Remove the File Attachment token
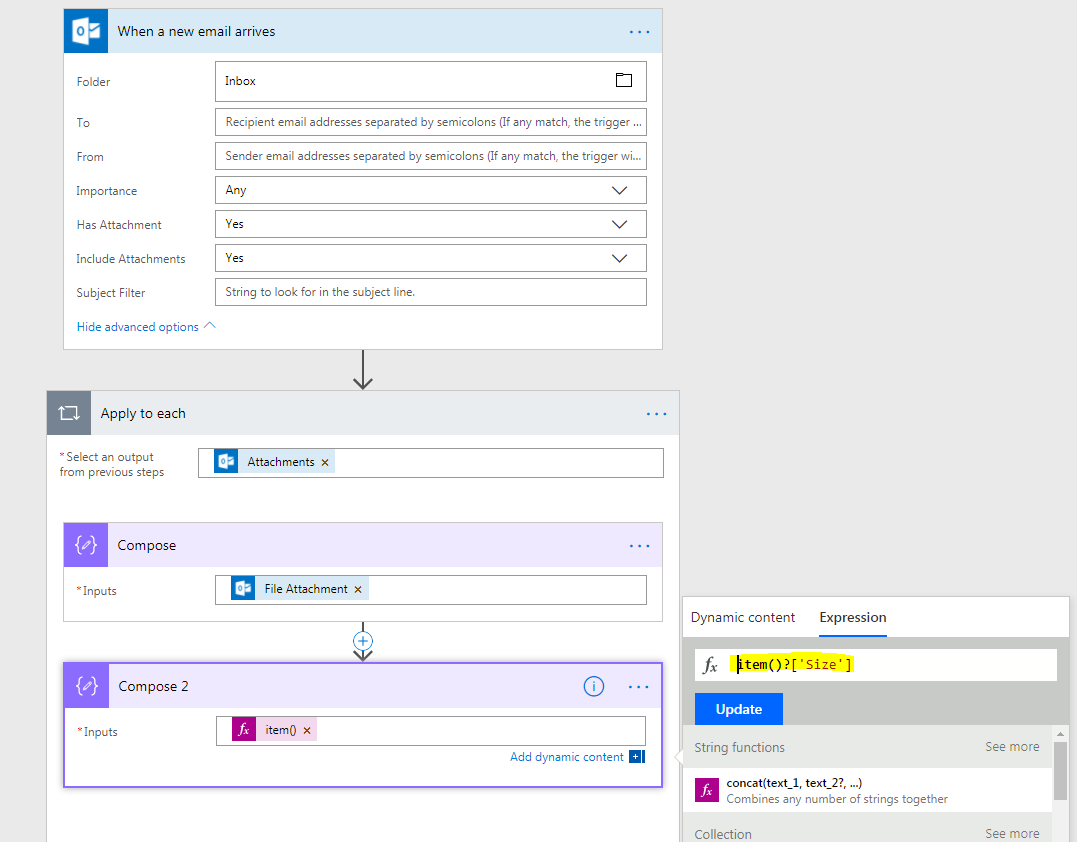1077x842 pixels. tap(357, 589)
